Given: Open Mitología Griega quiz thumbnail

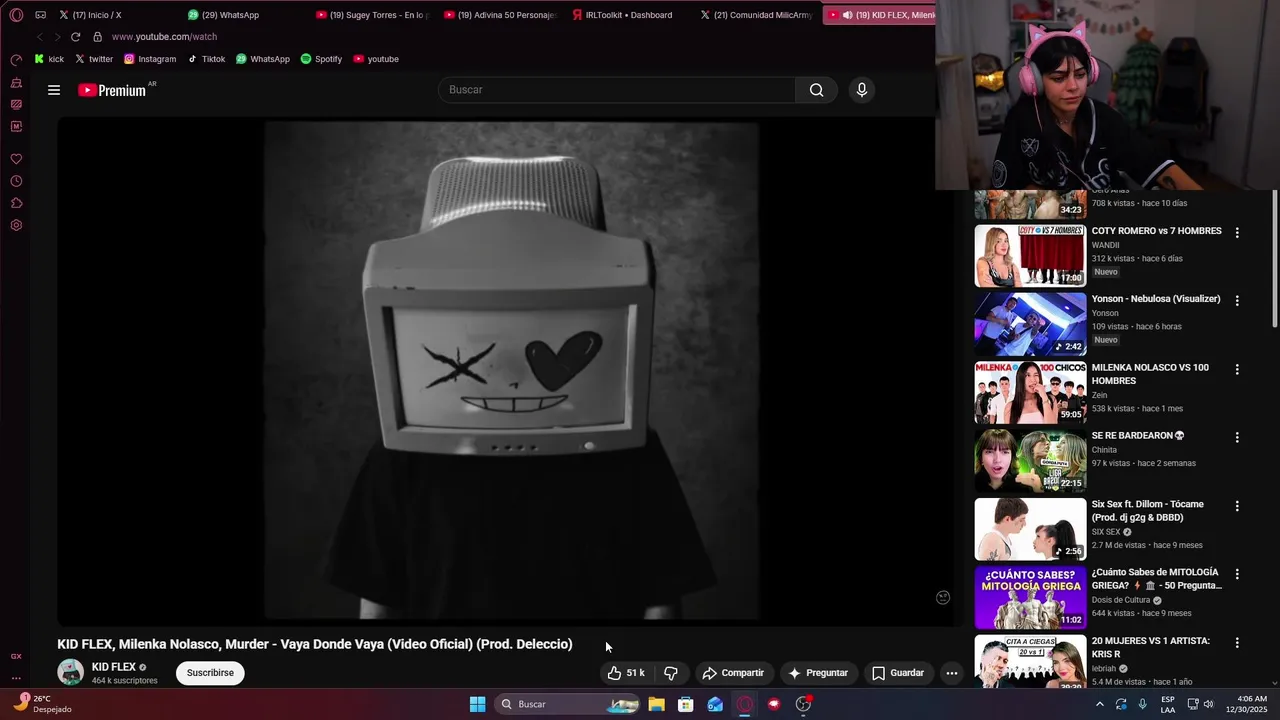Looking at the screenshot, I should (x=1030, y=597).
